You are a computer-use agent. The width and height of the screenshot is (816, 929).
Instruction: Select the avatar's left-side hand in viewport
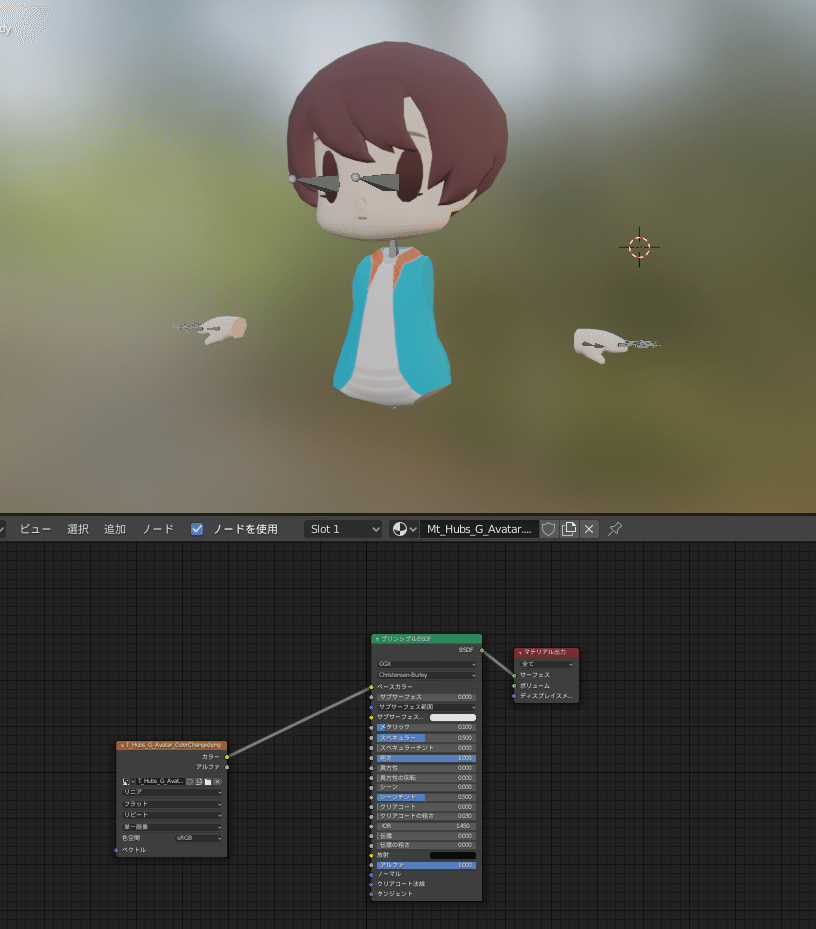coord(224,329)
